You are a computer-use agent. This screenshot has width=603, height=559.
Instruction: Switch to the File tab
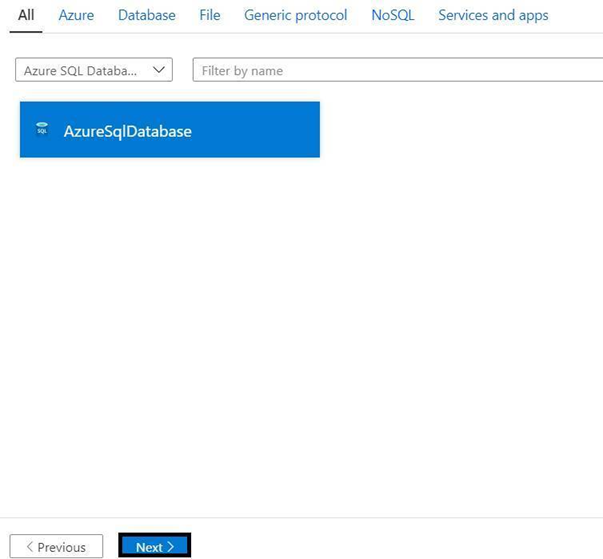210,15
